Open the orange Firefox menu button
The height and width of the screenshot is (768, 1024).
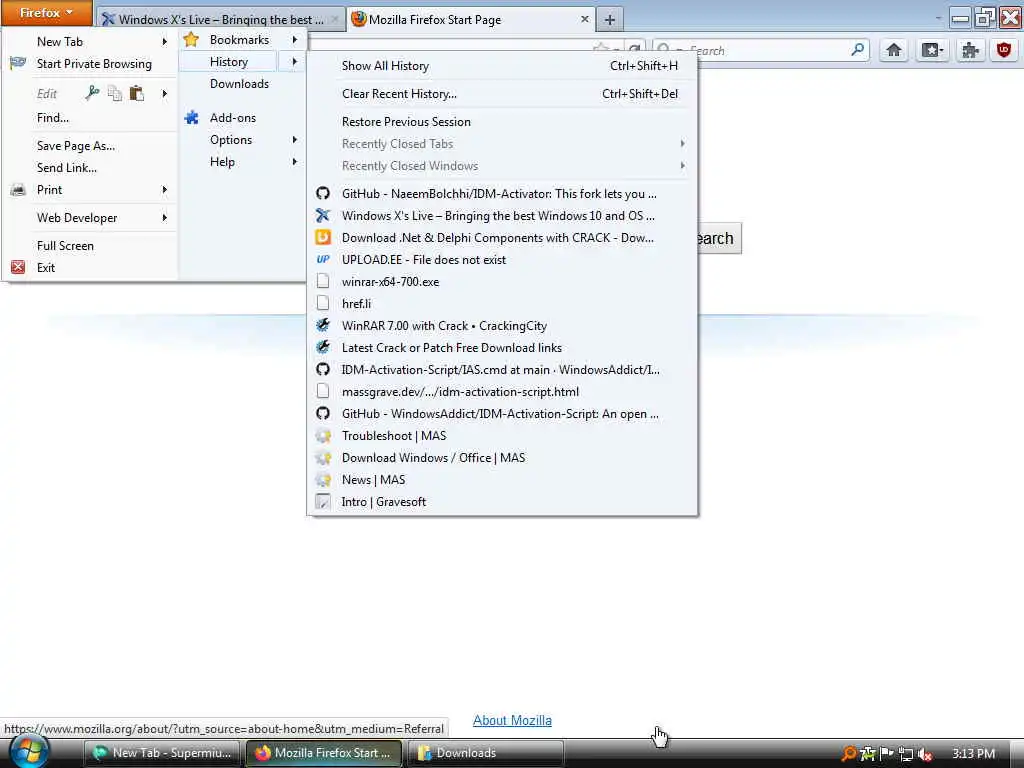(x=46, y=12)
